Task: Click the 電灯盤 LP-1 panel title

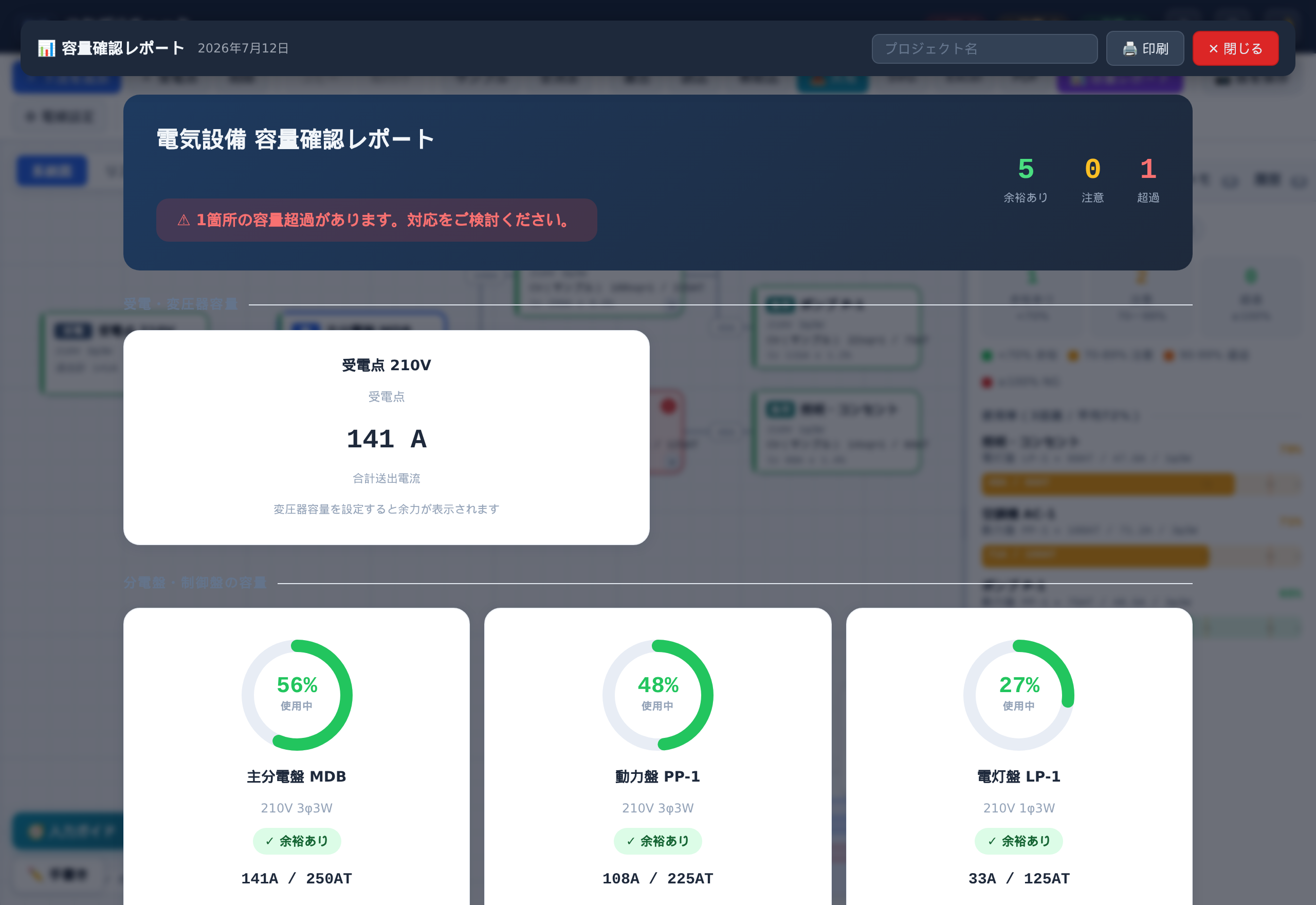Action: (1018, 776)
